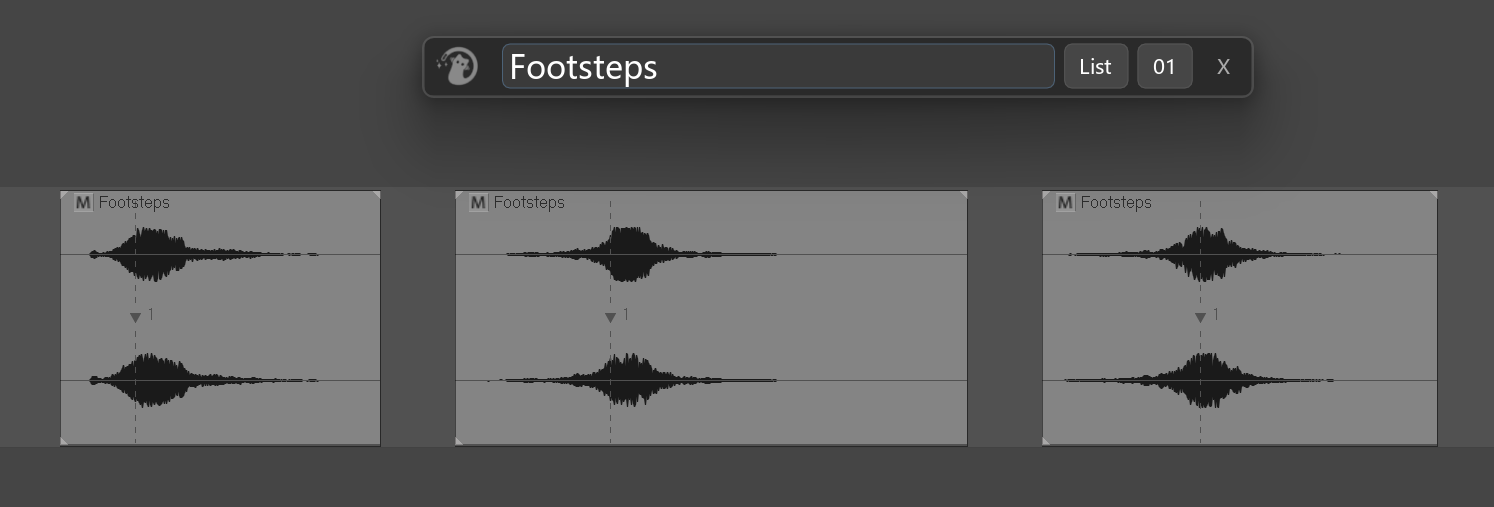Mute the first Footsteps clip with M
The height and width of the screenshot is (507, 1494).
[83, 203]
